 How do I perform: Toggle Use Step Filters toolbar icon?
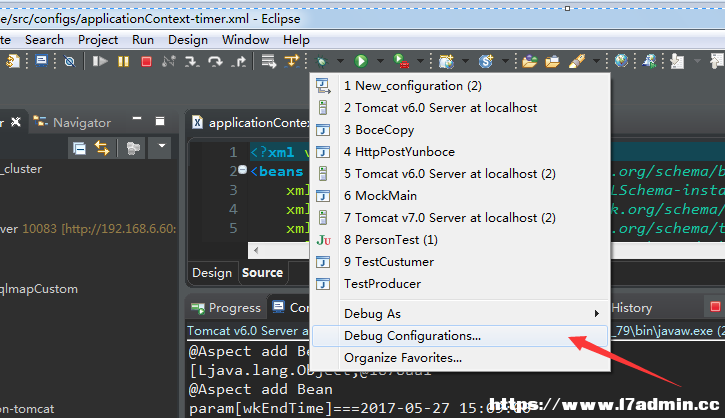[292, 61]
